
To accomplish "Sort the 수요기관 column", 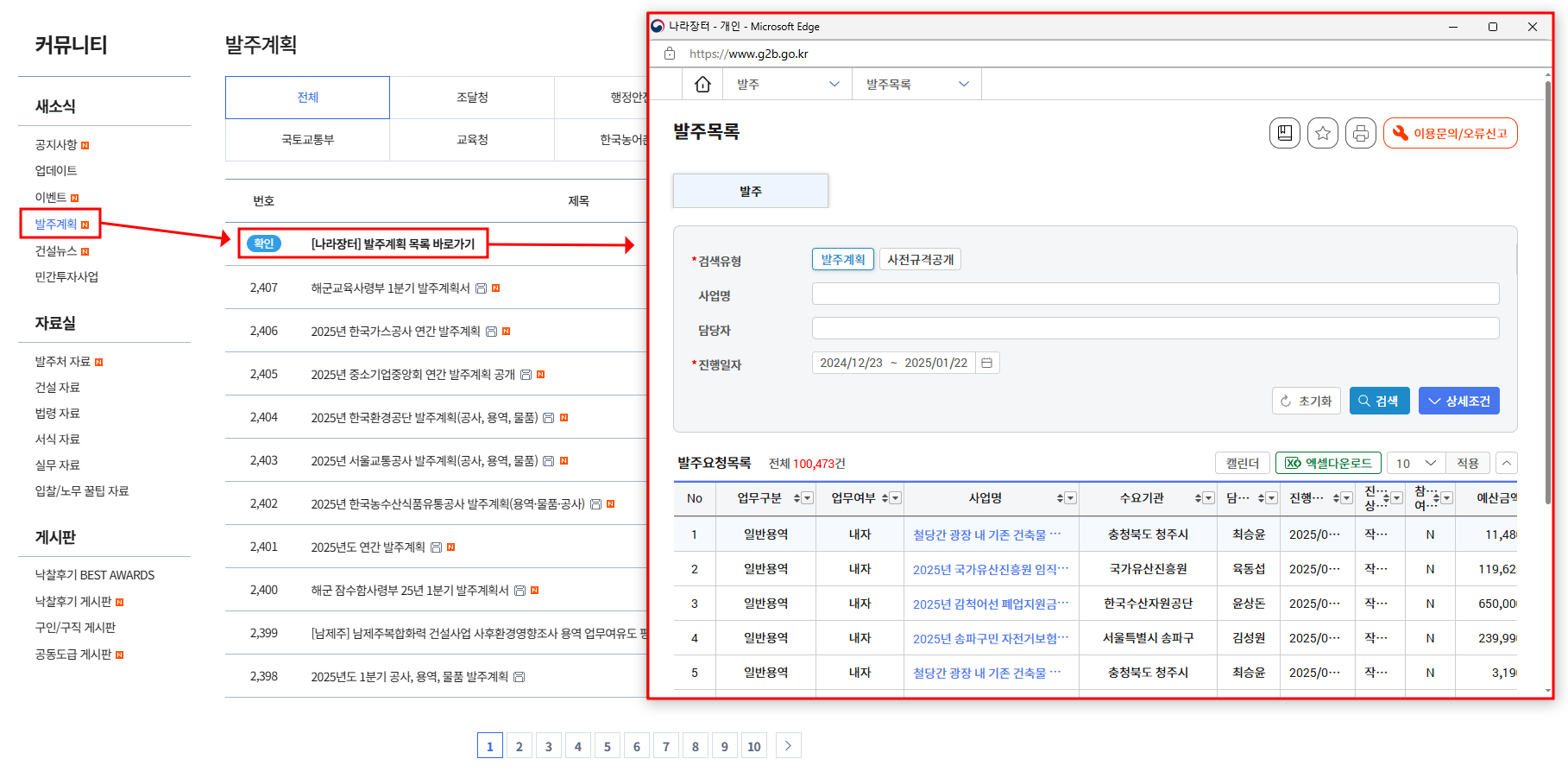I will click(x=1199, y=498).
